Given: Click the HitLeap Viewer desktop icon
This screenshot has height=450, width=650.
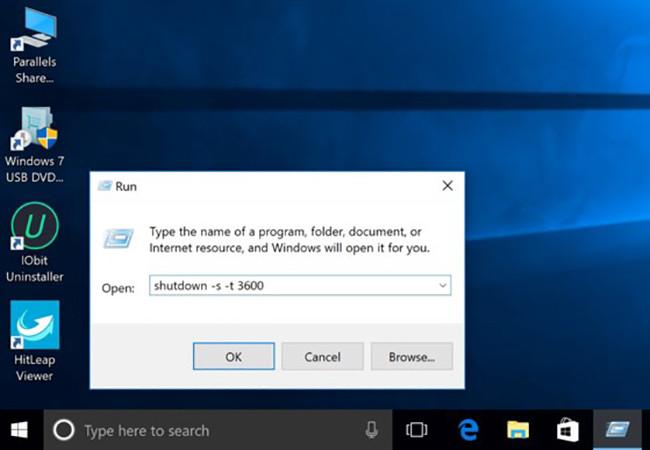Looking at the screenshot, I should coord(34,326).
